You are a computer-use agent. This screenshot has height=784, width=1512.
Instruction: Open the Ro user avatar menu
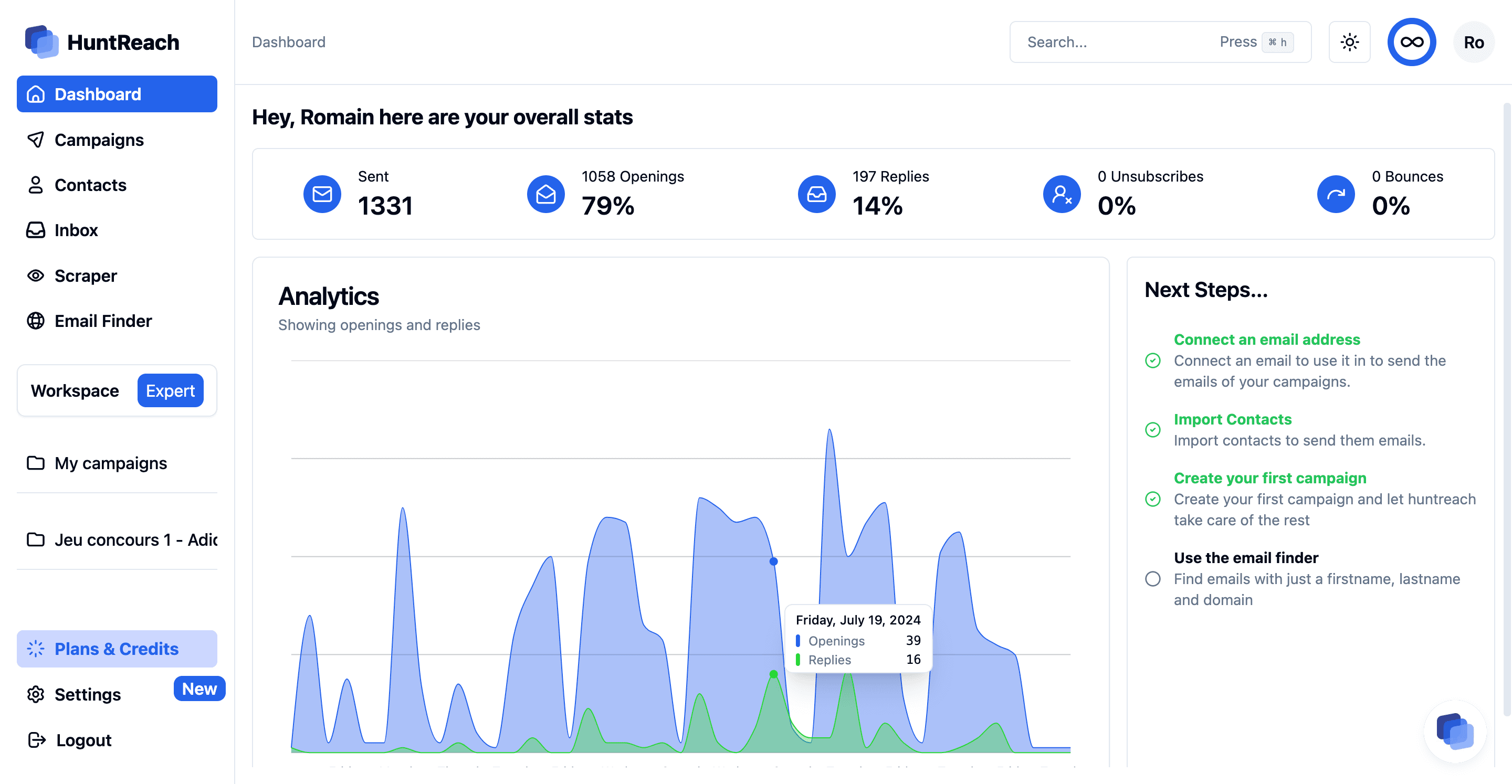[1473, 43]
